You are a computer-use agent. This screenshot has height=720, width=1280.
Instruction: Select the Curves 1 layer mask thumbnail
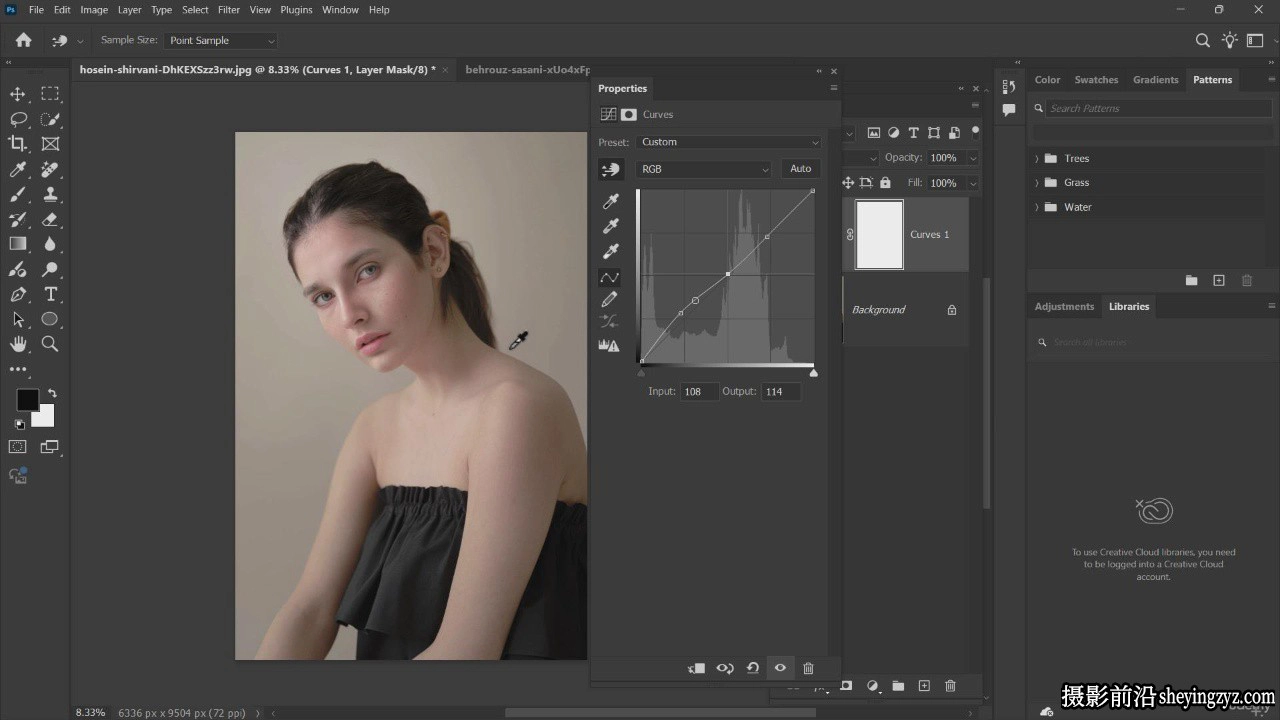coord(879,235)
